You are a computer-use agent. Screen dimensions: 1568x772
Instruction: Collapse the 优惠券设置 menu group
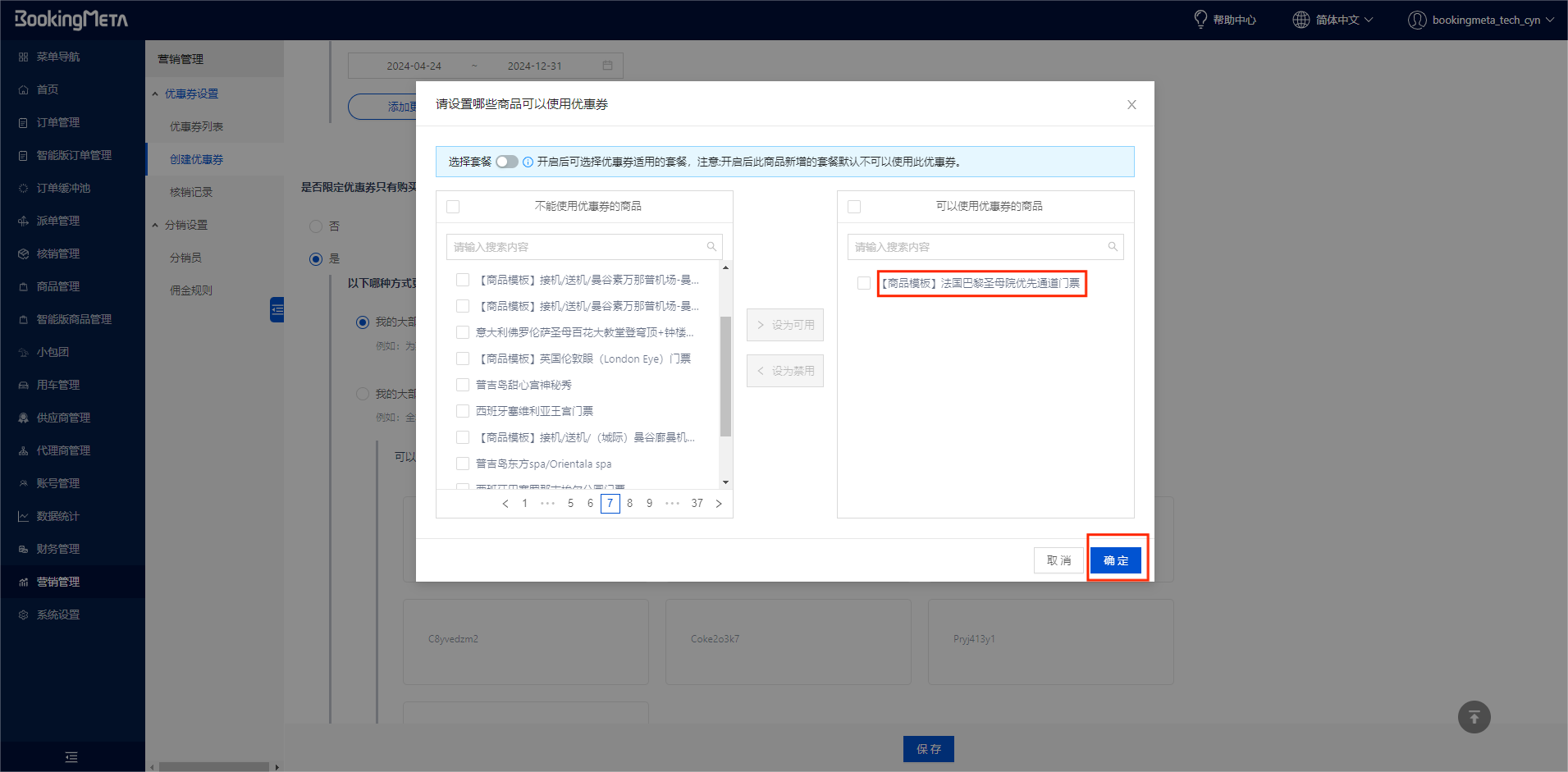coord(155,94)
